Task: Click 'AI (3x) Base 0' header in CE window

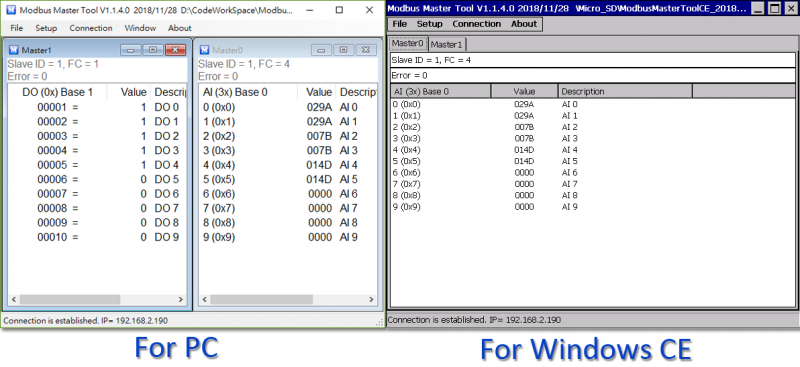Action: pos(441,91)
